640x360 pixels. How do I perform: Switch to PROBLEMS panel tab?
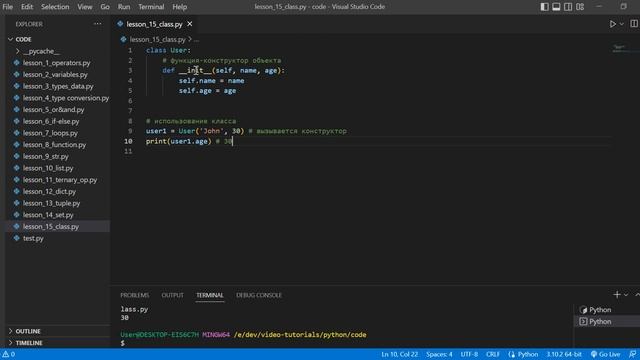(x=135, y=295)
